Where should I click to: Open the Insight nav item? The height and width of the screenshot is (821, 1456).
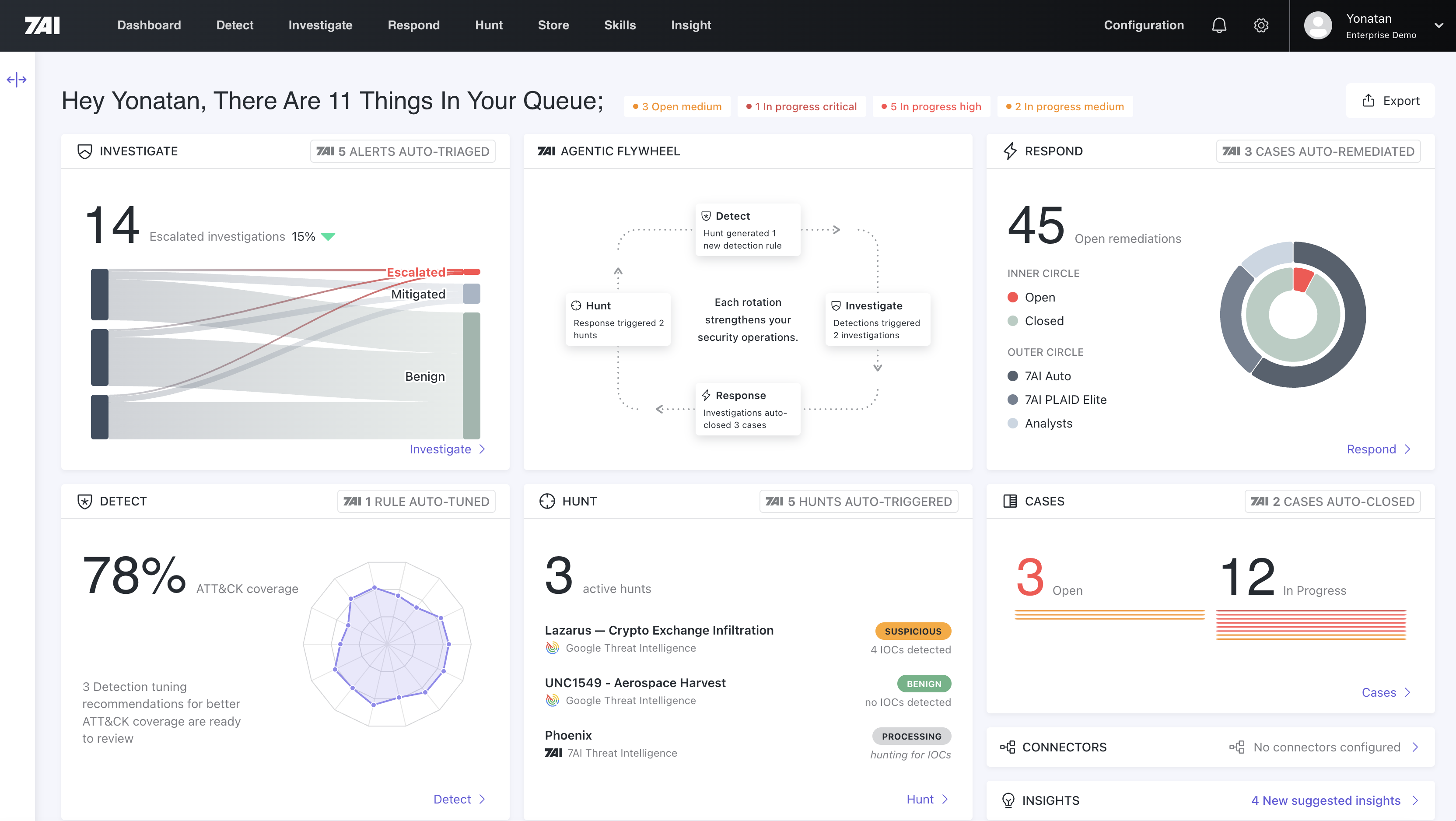click(x=691, y=25)
